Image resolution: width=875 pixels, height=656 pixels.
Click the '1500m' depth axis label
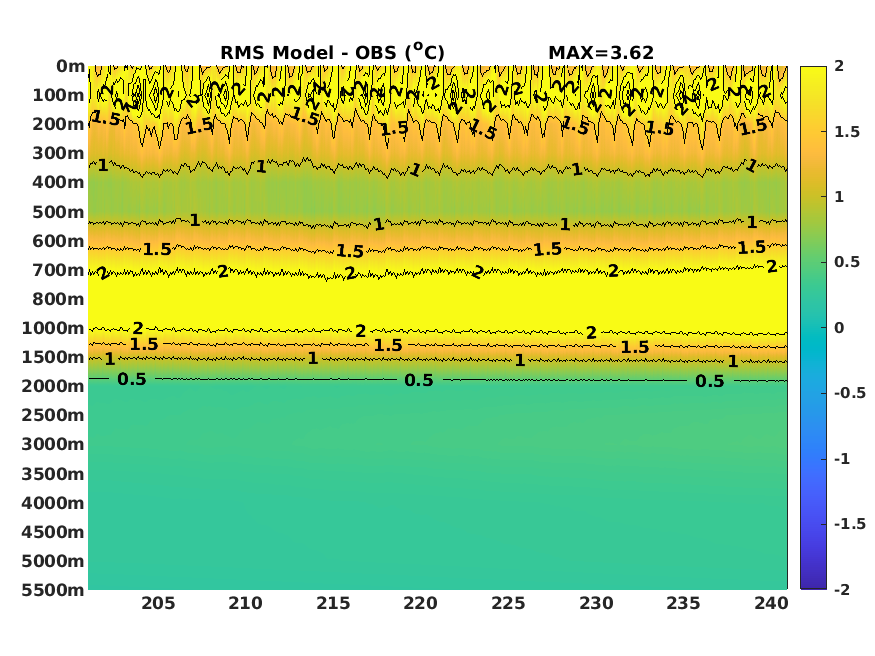tap(54, 358)
